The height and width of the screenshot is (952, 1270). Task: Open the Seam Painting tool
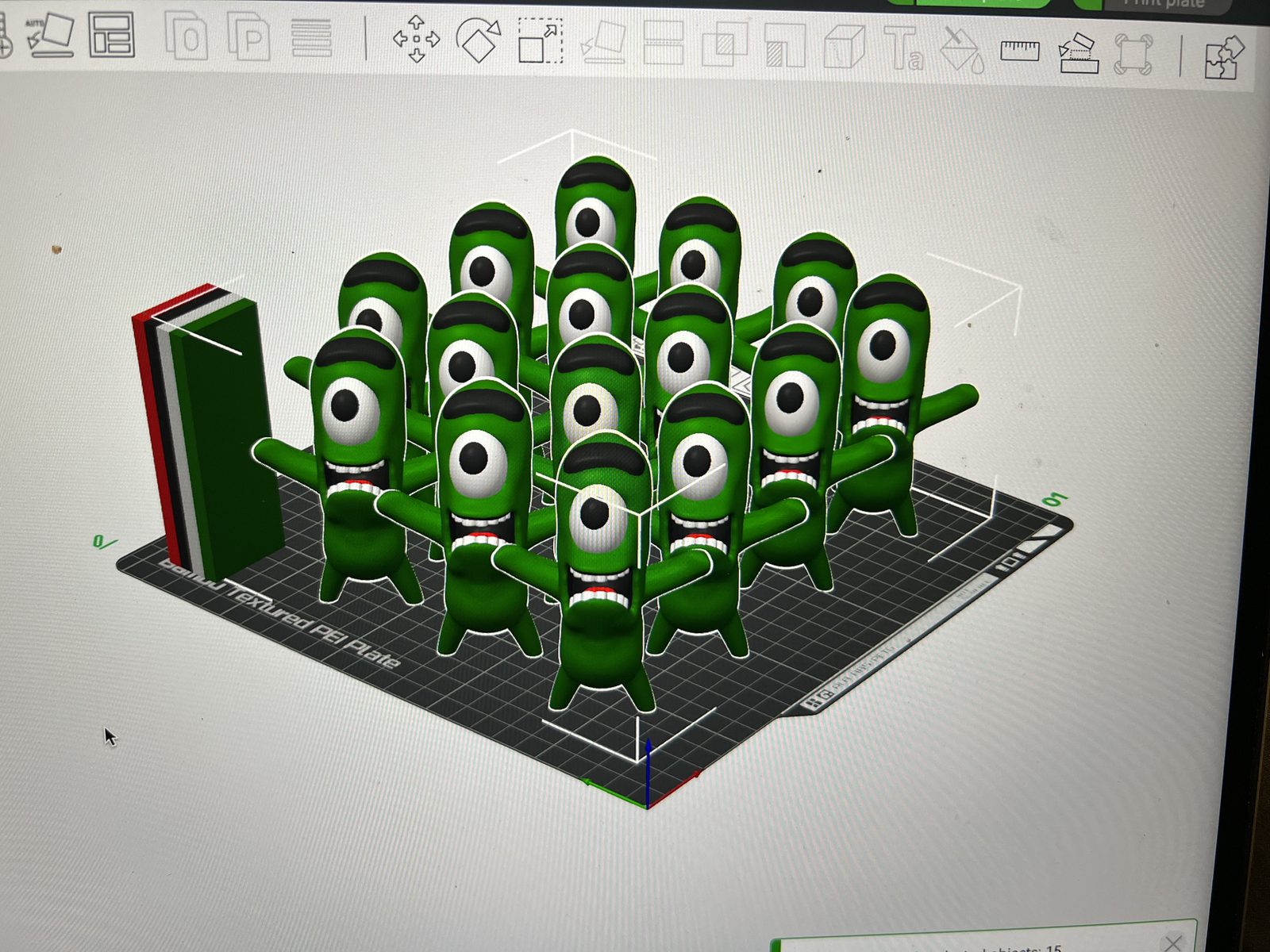point(845,46)
